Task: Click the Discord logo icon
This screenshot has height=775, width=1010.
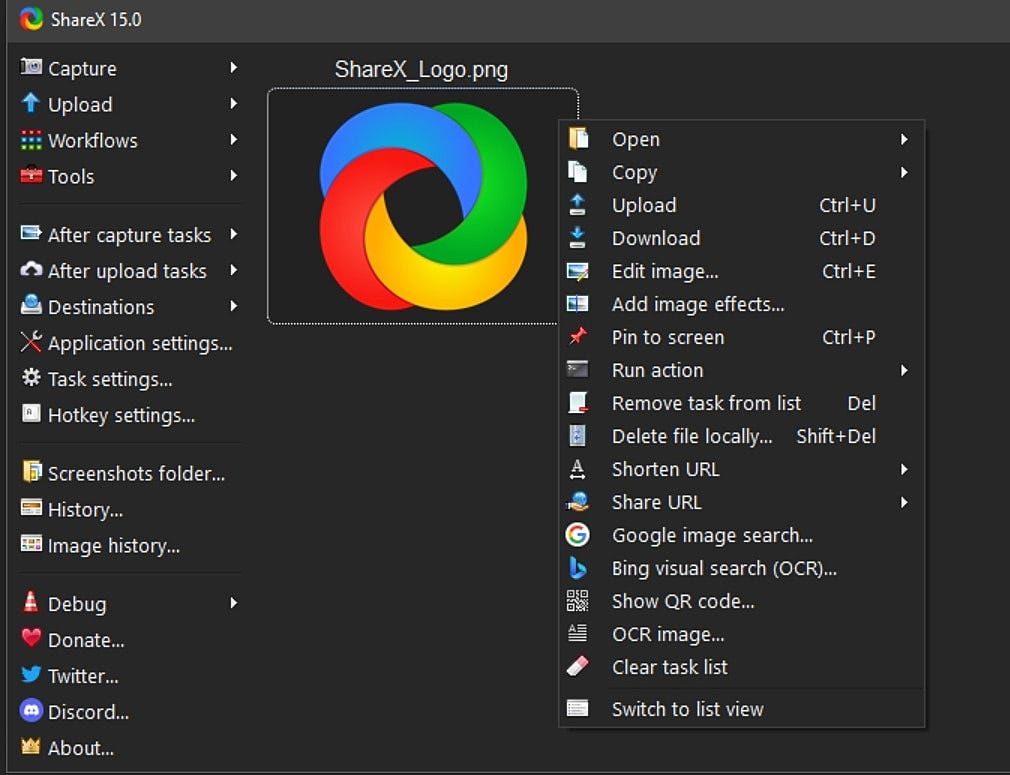Action: 31,711
